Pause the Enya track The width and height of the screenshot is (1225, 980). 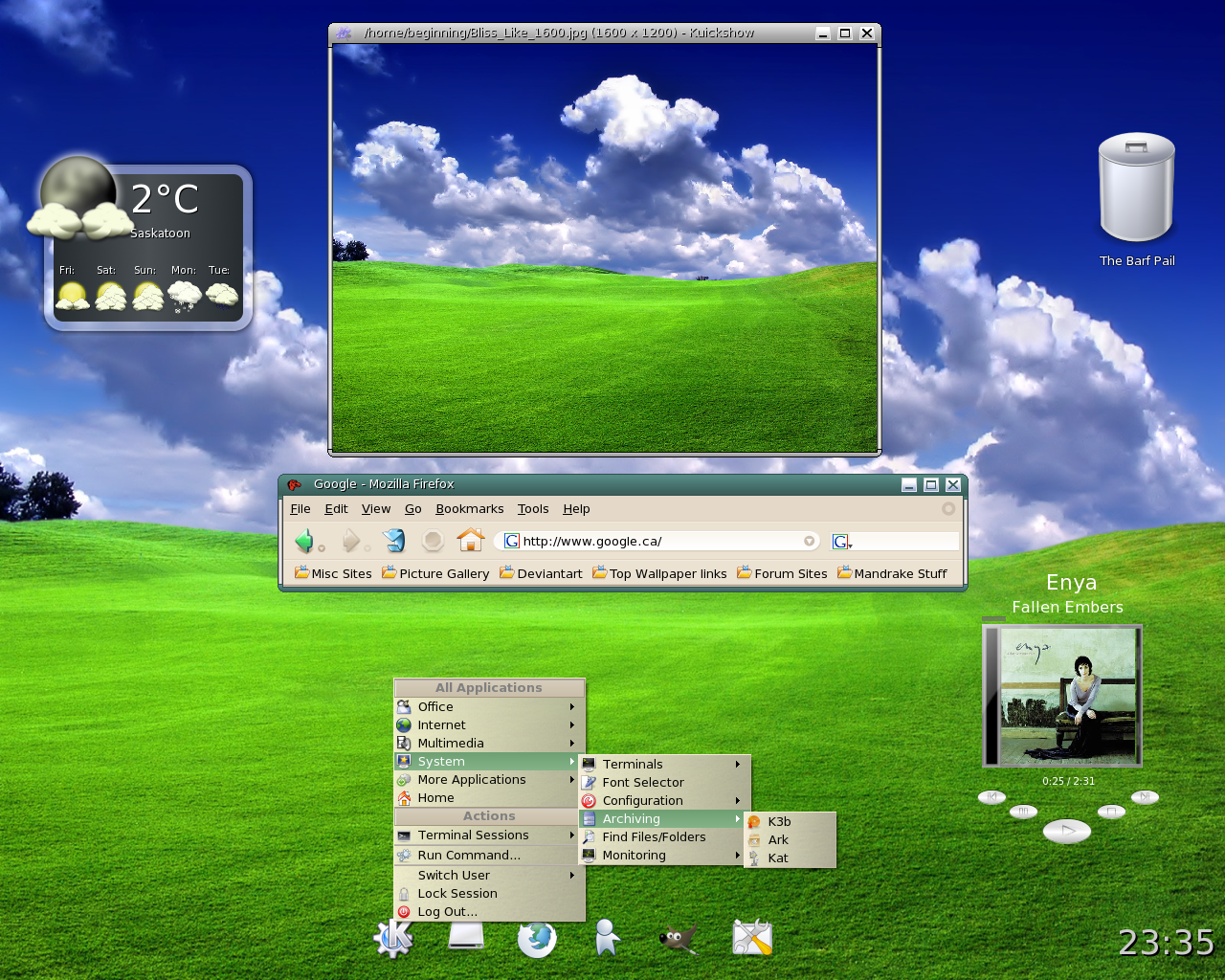pyautogui.click(x=1023, y=812)
